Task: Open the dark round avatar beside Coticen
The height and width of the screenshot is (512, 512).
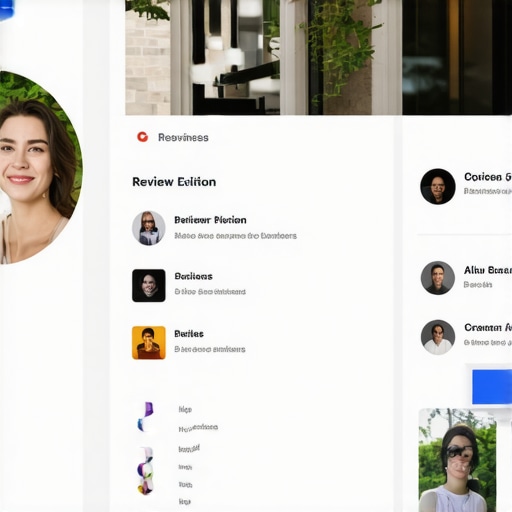Action: 438,186
